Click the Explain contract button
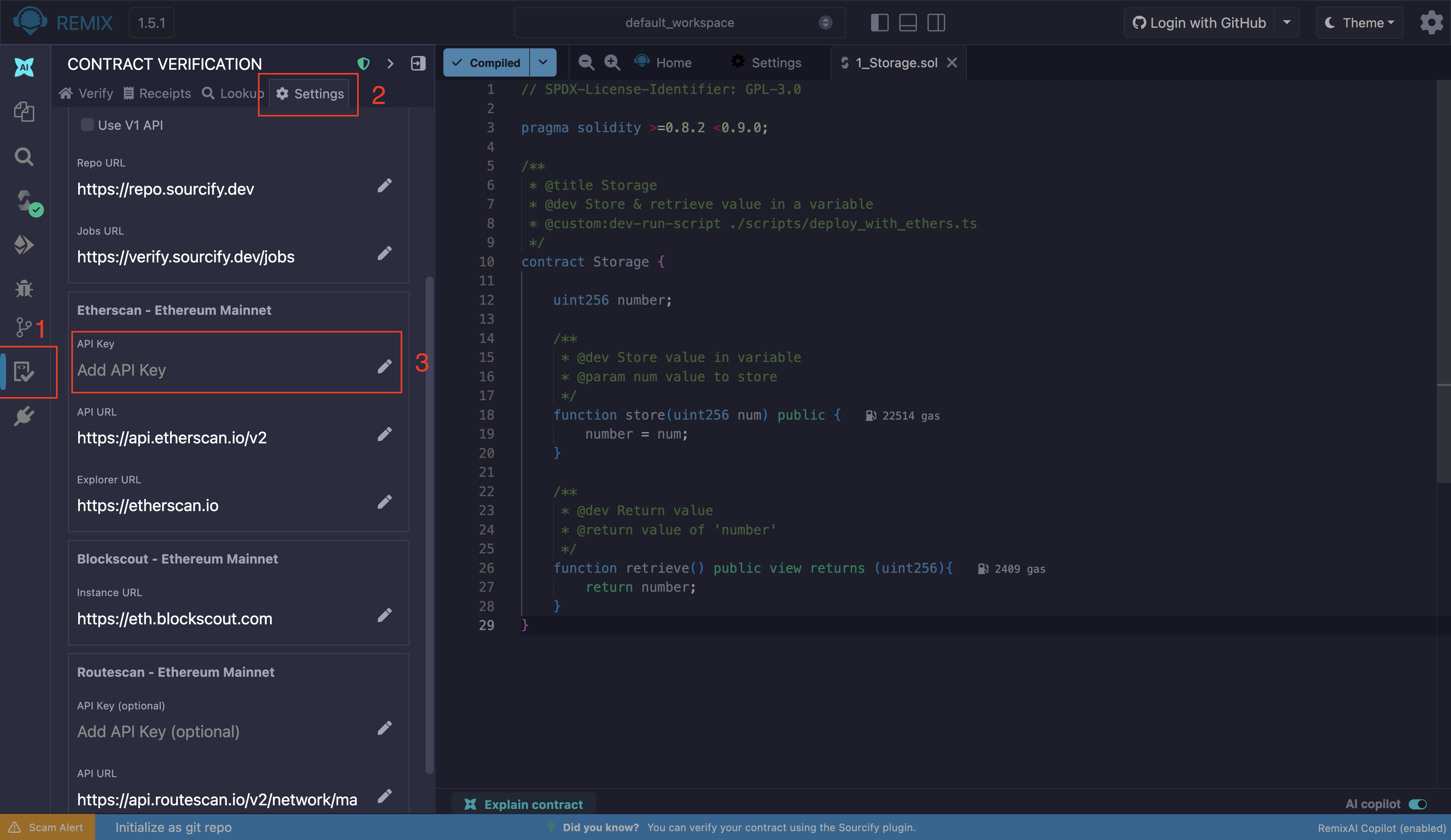The image size is (1451, 840). tap(524, 804)
